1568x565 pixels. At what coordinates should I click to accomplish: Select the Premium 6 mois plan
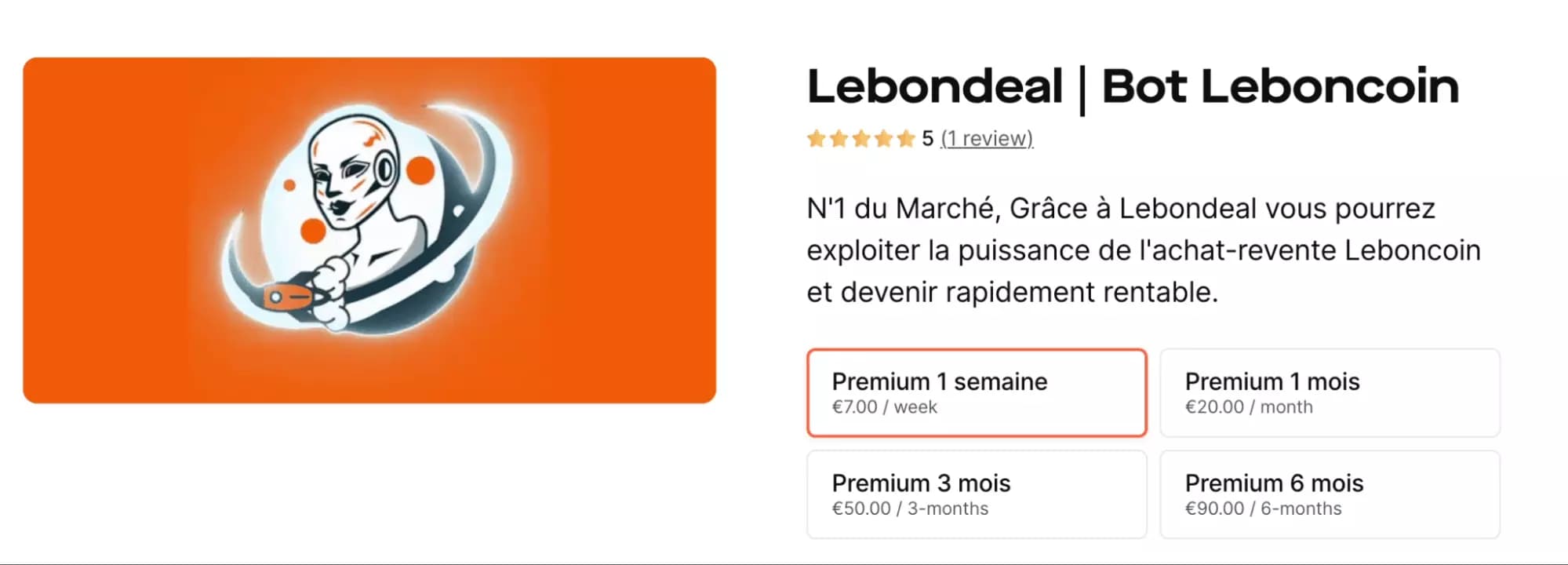[1330, 494]
